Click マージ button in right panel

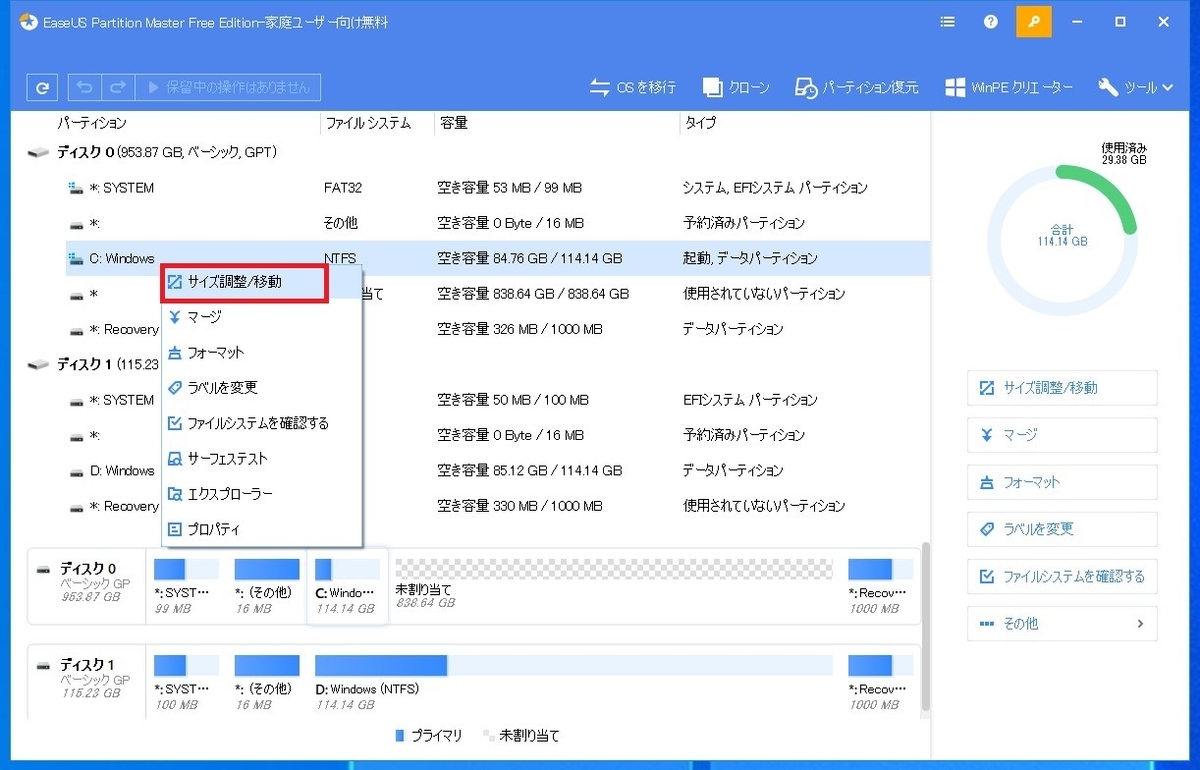point(1062,435)
